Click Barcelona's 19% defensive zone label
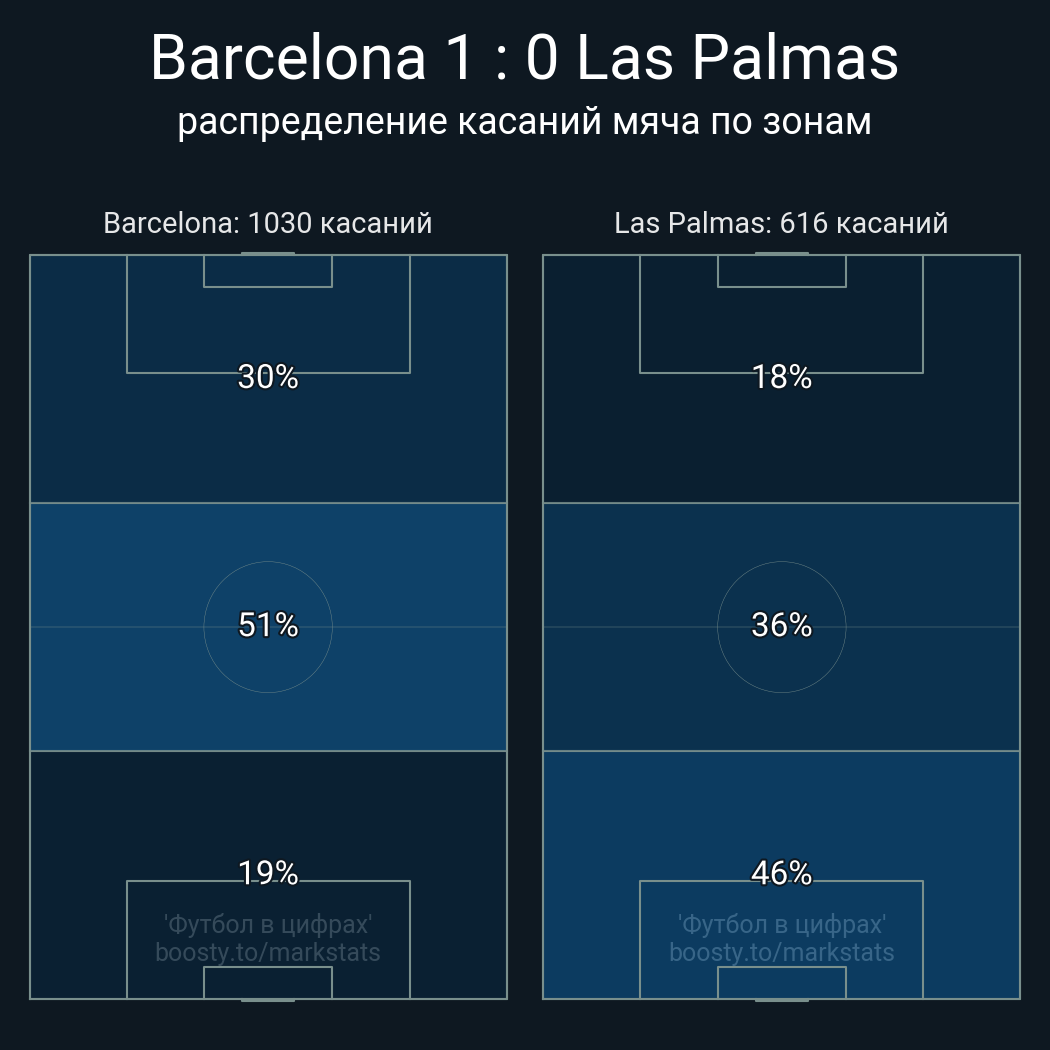 (268, 873)
